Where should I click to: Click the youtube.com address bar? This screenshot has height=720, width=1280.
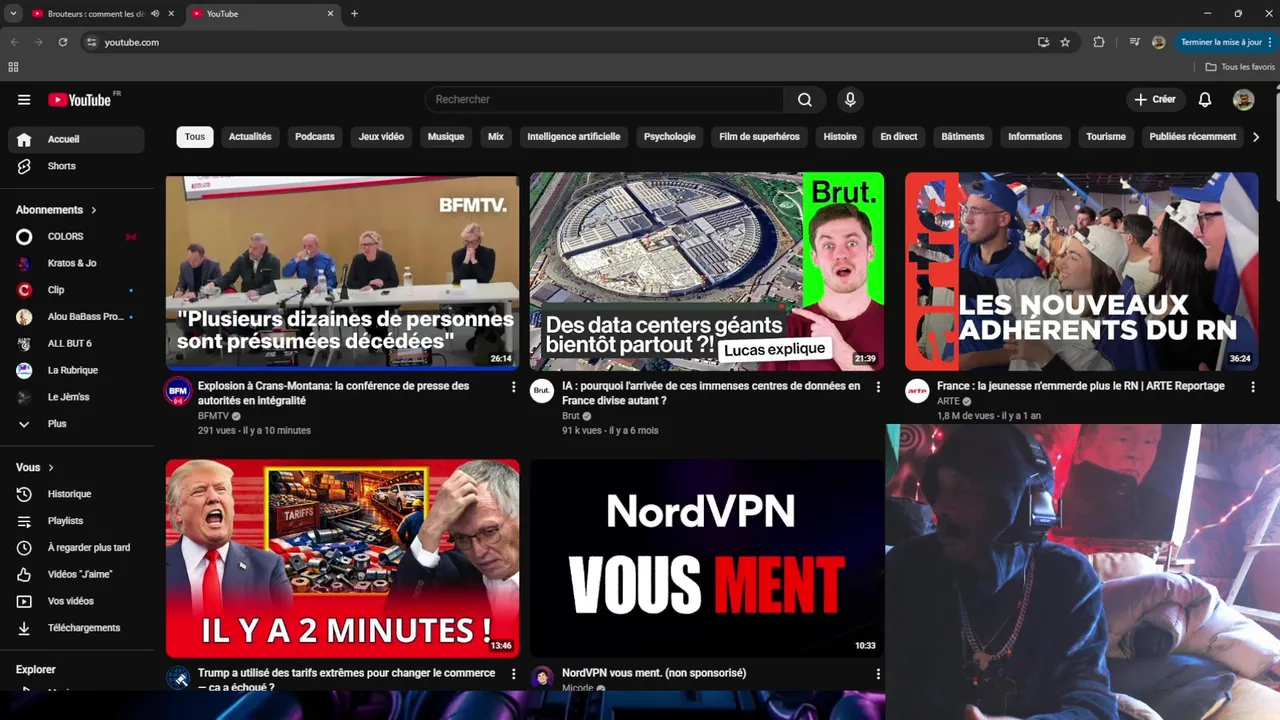tap(560, 42)
